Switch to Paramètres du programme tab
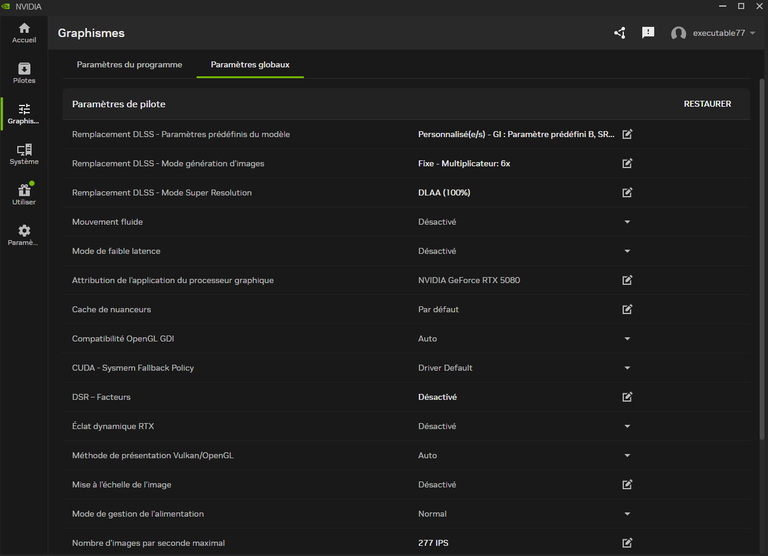 coord(129,65)
